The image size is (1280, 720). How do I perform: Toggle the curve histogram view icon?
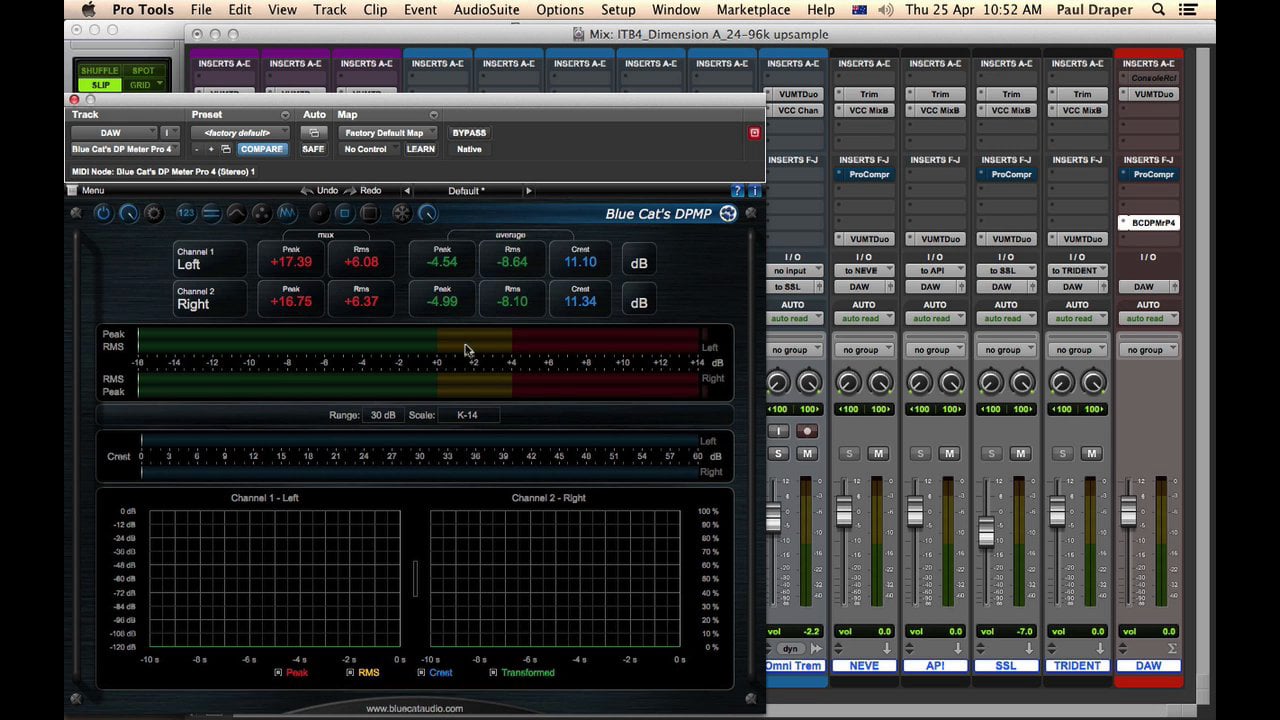(236, 213)
